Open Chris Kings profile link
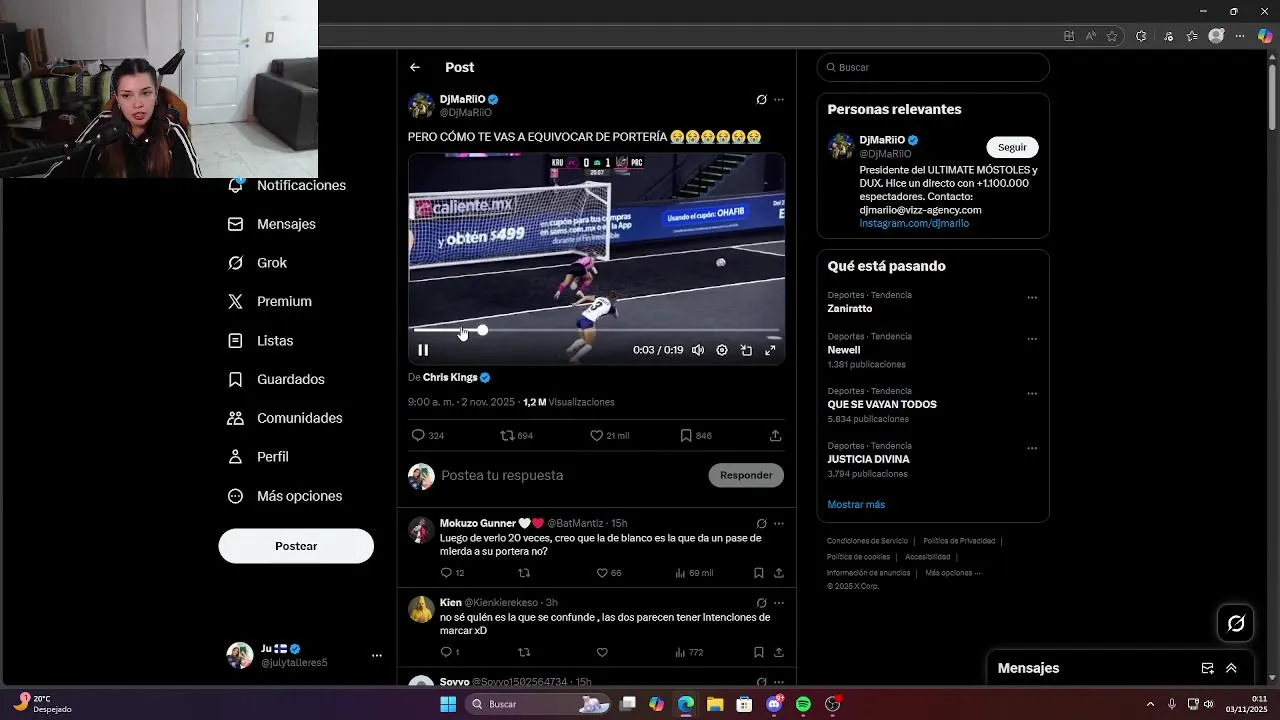The image size is (1280, 720). pos(450,378)
